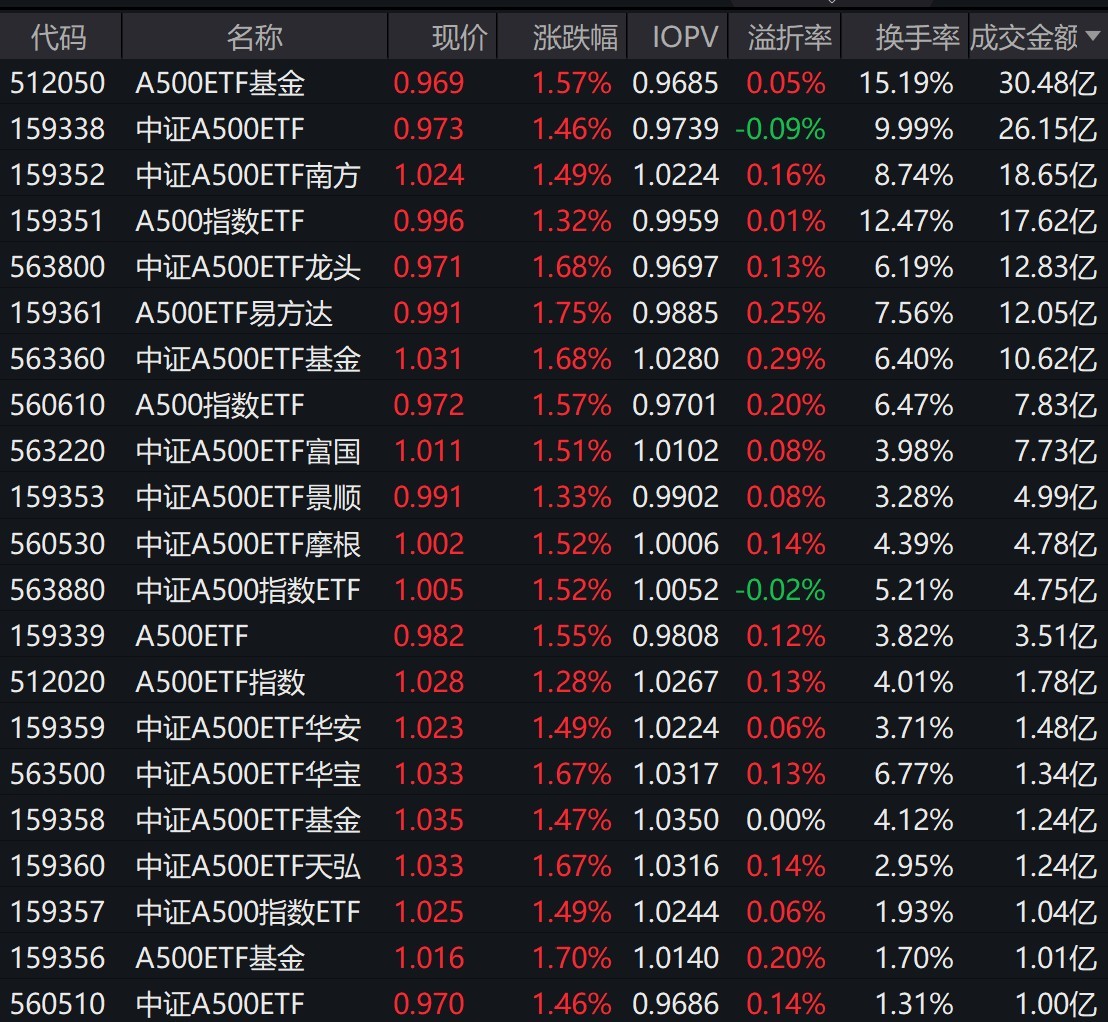This screenshot has height=1022, width=1108.
Task: Select the 中证A500ETF富国 row
Action: coord(247,451)
